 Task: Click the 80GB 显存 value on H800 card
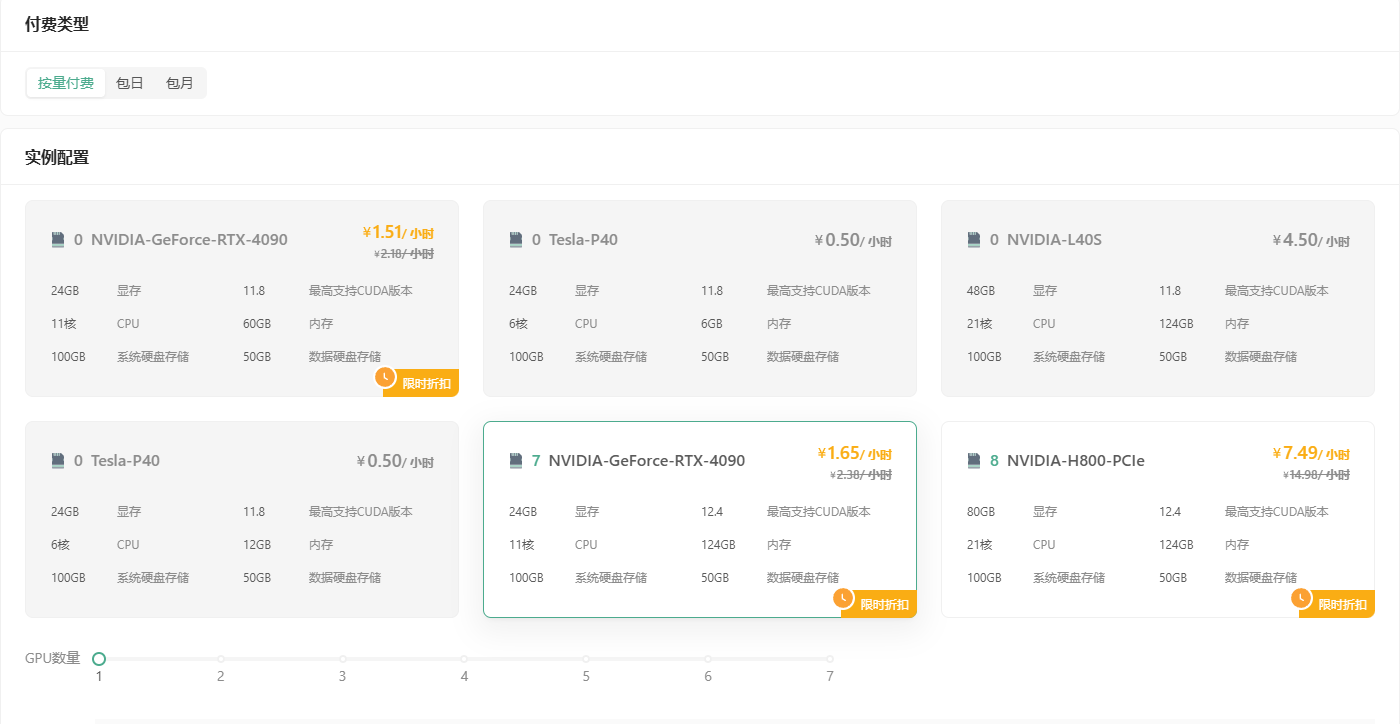[981, 512]
